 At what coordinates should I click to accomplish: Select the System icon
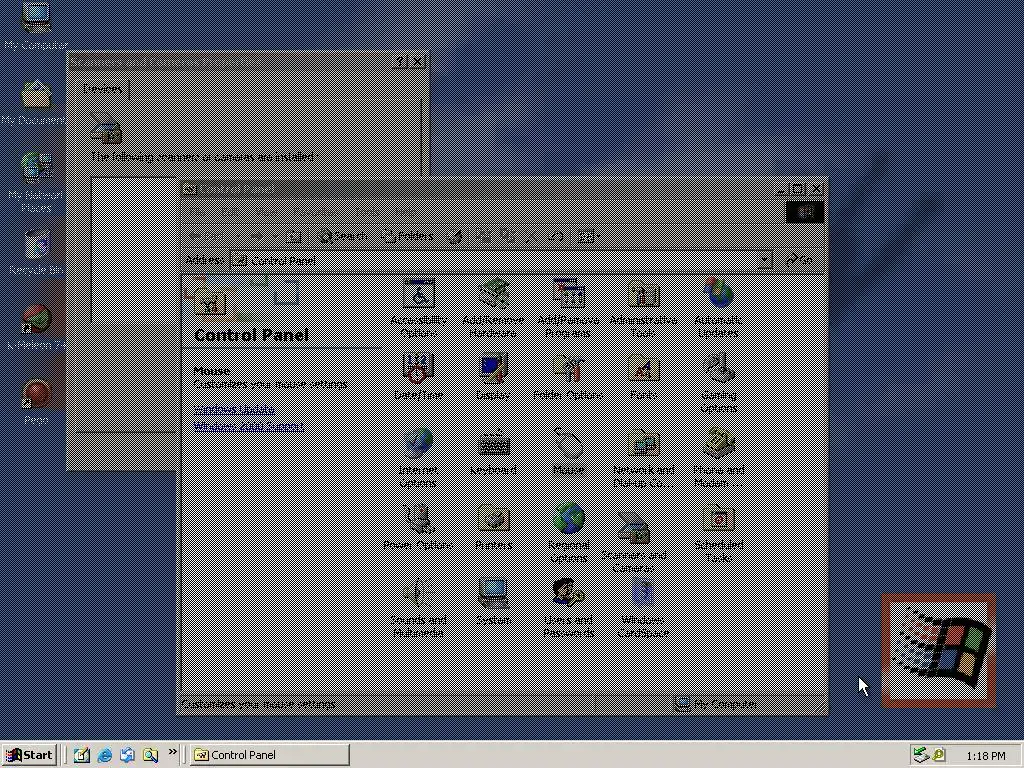pos(493,601)
